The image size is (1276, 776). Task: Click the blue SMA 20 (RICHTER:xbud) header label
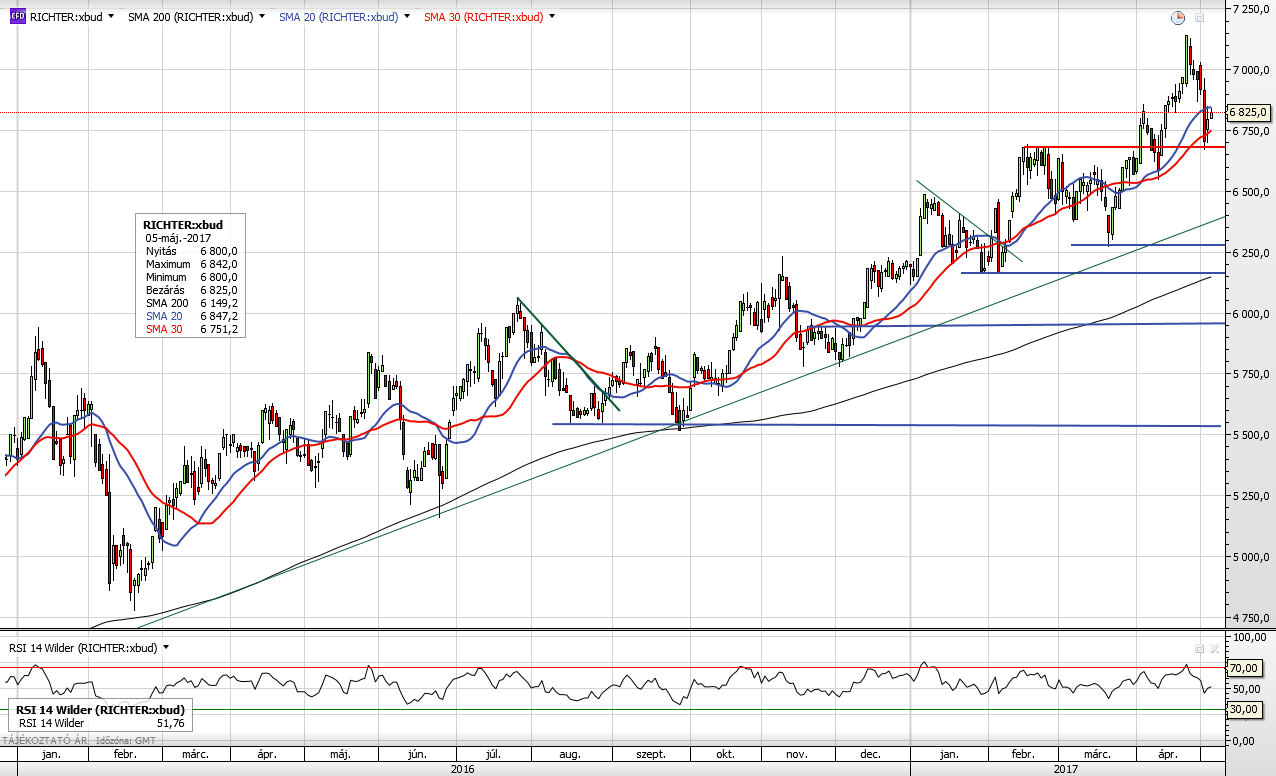point(339,17)
